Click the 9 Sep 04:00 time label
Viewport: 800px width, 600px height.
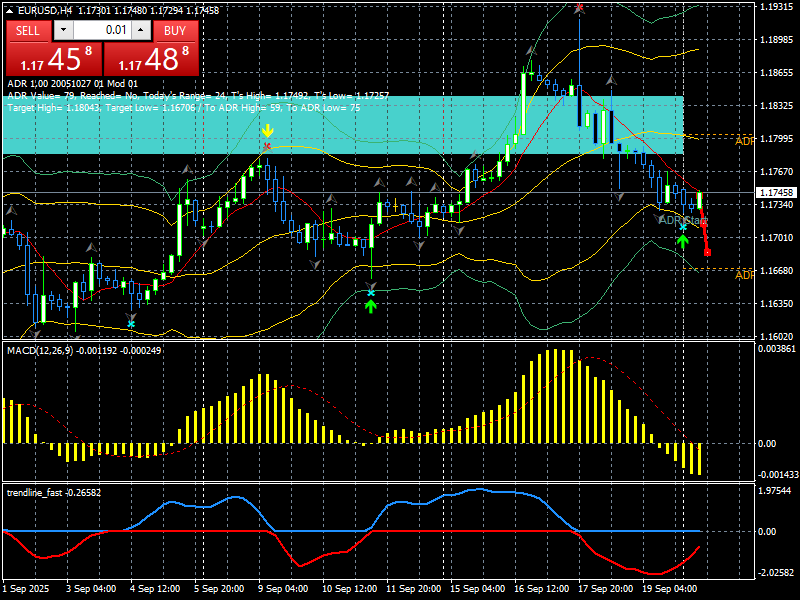pyautogui.click(x=283, y=589)
